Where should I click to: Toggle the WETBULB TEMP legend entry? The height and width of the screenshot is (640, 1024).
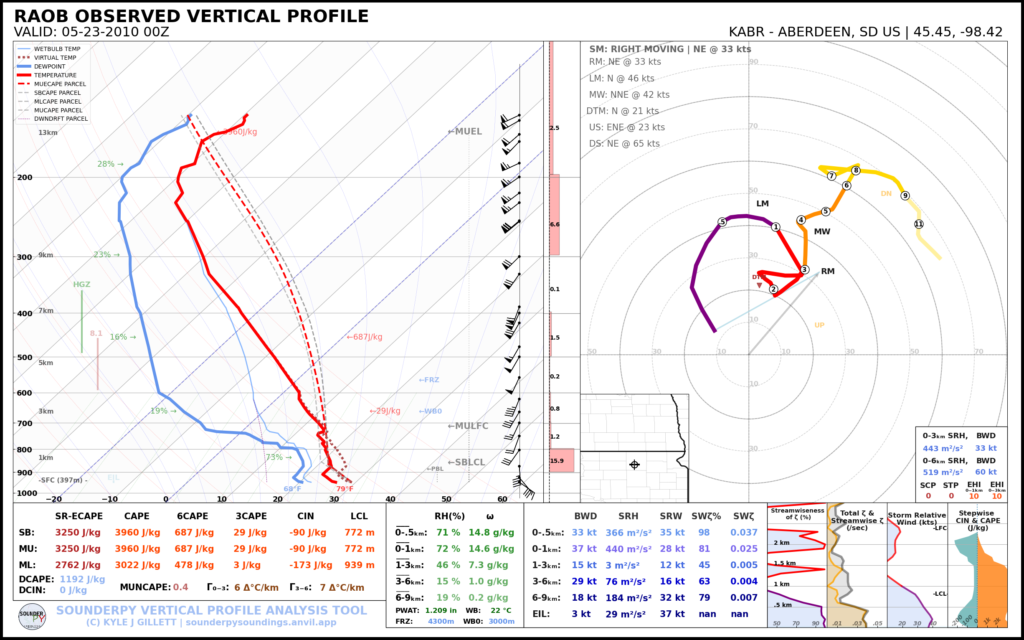tap(57, 49)
